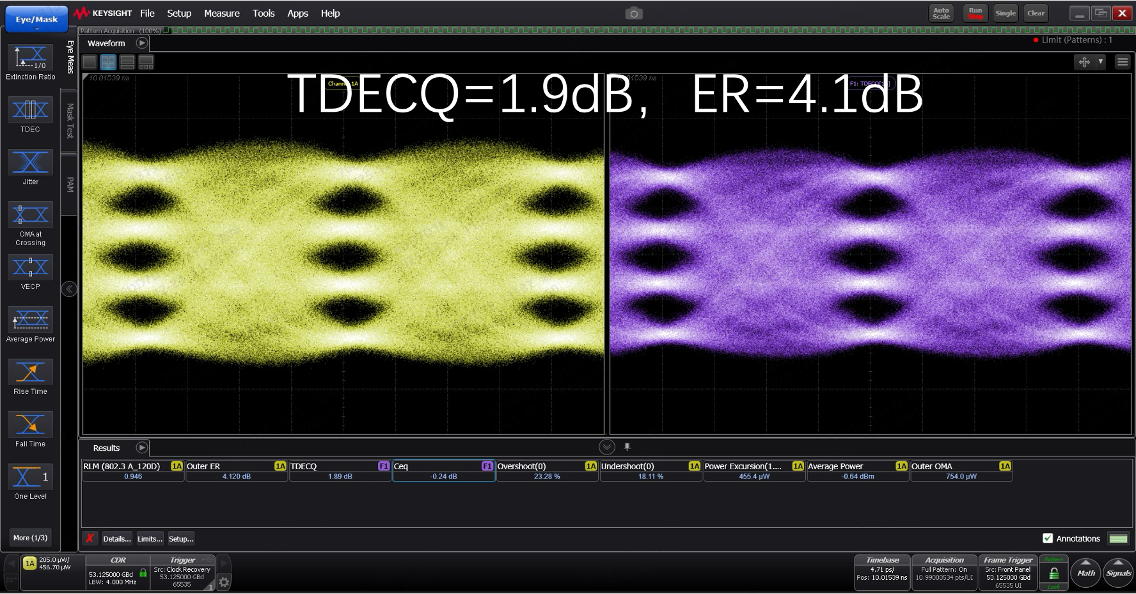Click the Limits... button
The image size is (1136, 594).
pos(149,538)
